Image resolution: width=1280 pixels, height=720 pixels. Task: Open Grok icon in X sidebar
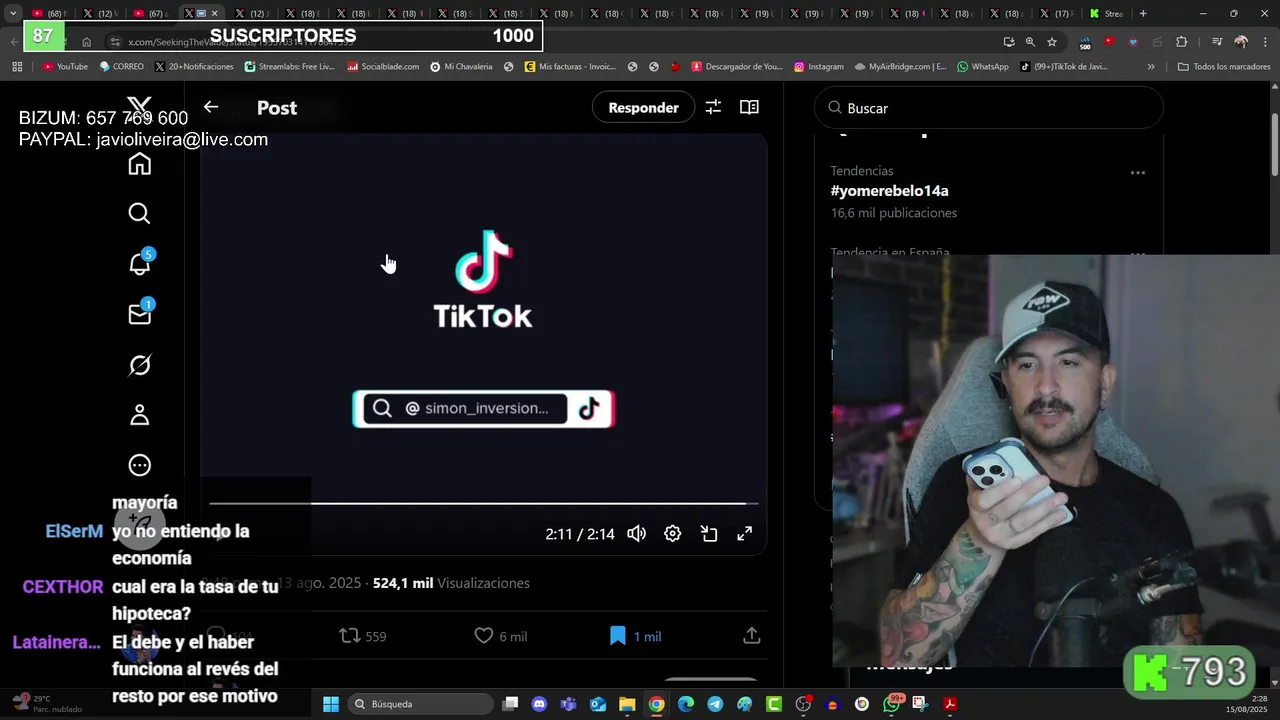click(140, 365)
